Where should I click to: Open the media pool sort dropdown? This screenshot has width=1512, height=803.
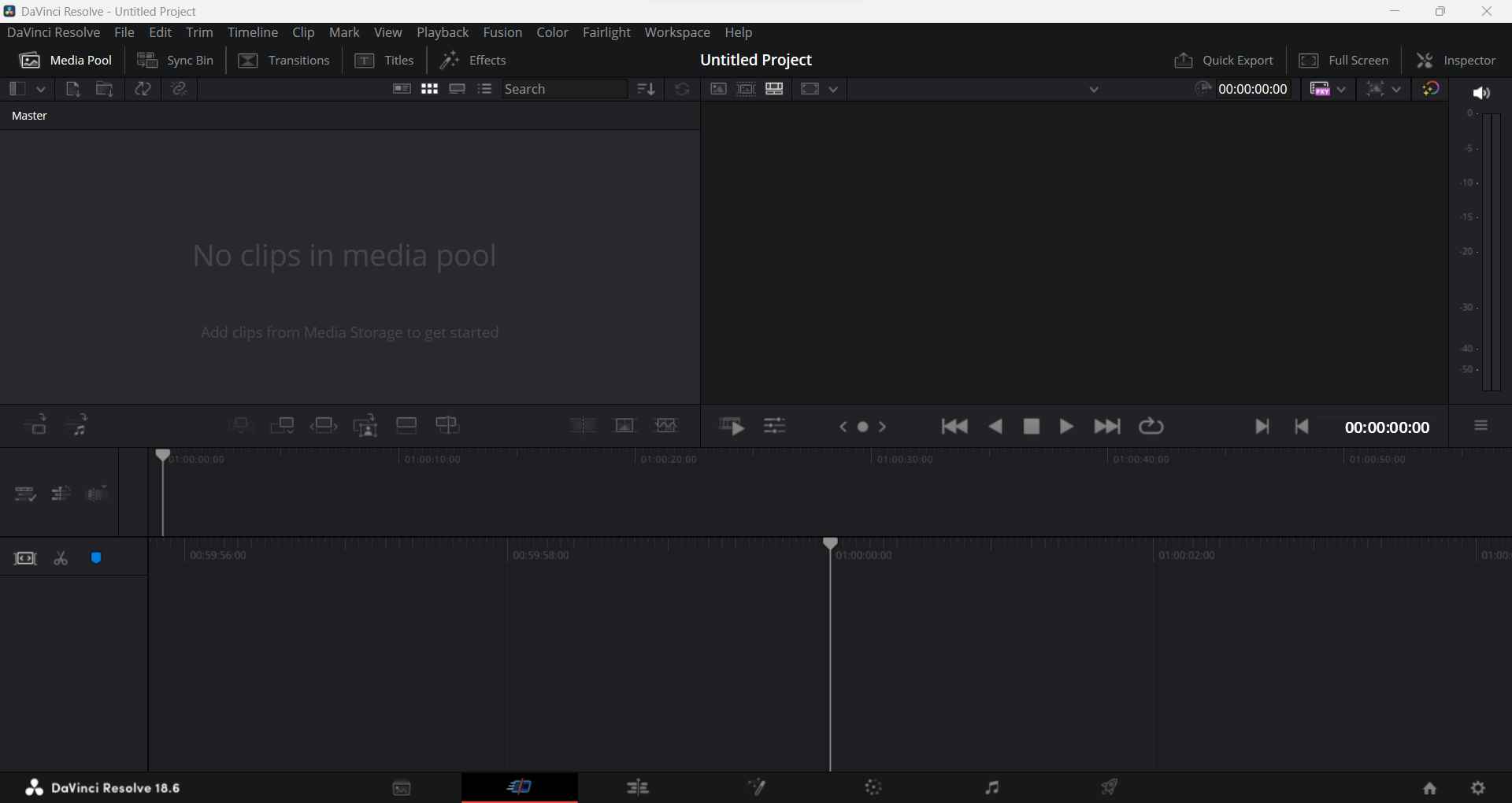click(646, 89)
